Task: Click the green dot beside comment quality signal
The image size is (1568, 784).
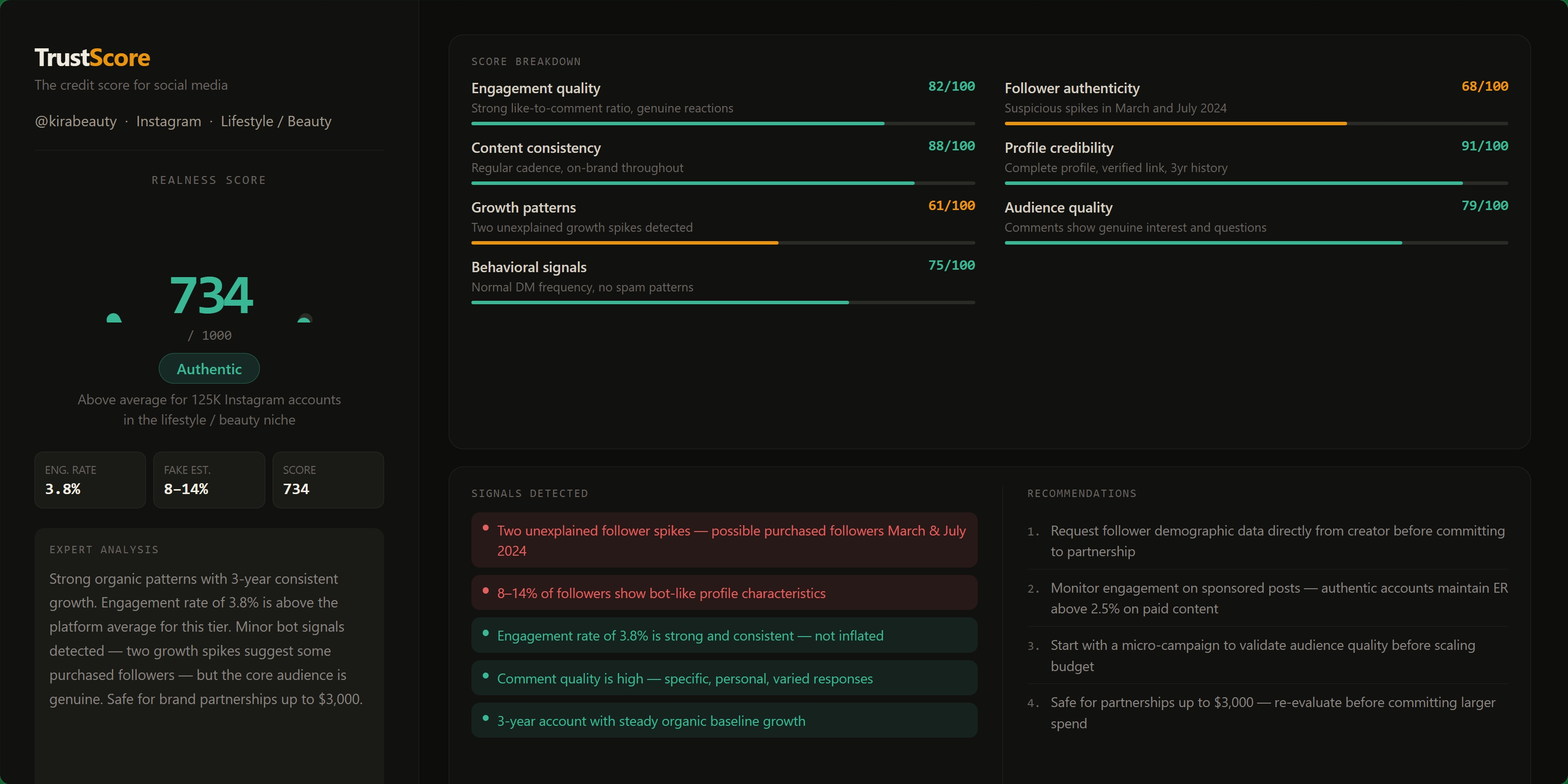Action: 485,676
